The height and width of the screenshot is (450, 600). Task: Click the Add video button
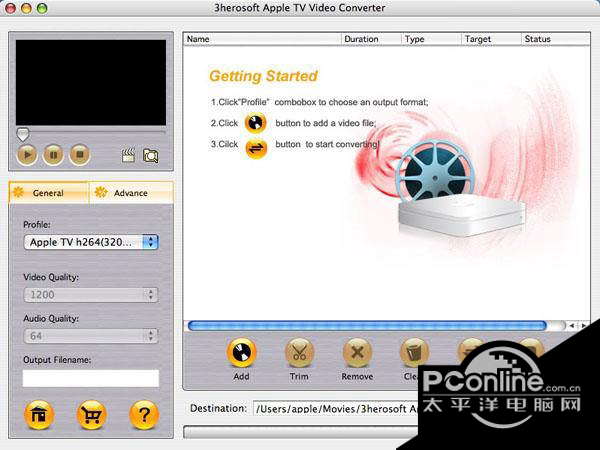coord(241,353)
